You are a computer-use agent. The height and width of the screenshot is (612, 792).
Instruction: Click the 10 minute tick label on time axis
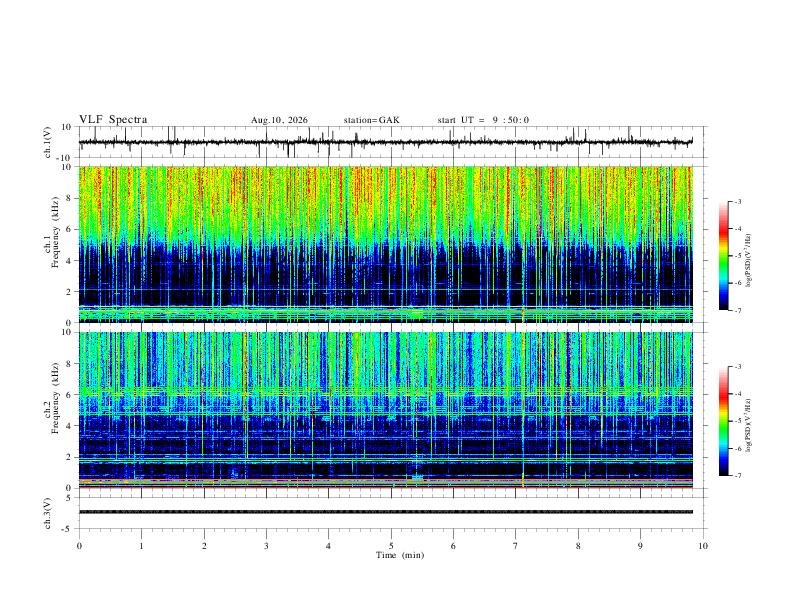pos(703,546)
